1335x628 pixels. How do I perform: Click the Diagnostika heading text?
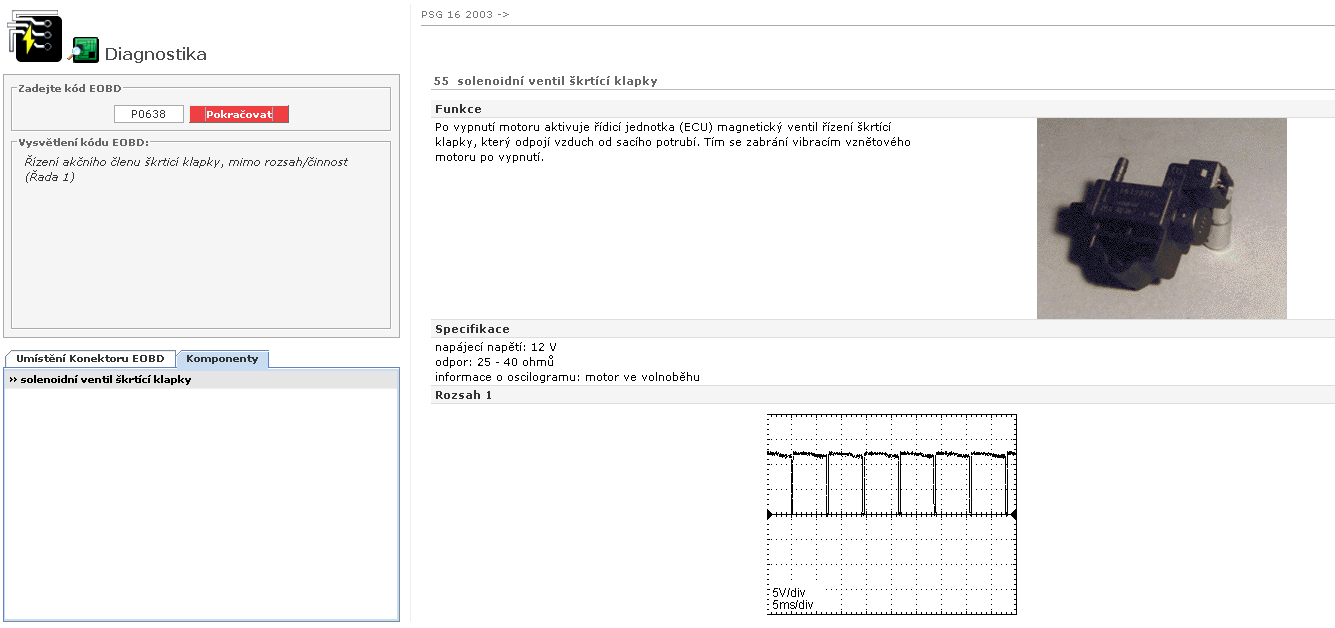pos(155,54)
